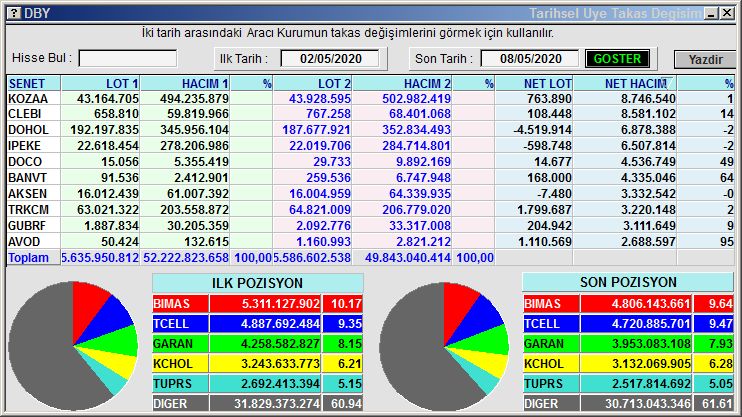This screenshot has height=417, width=742.
Task: Click the LOT 2 column header
Action: [318, 83]
